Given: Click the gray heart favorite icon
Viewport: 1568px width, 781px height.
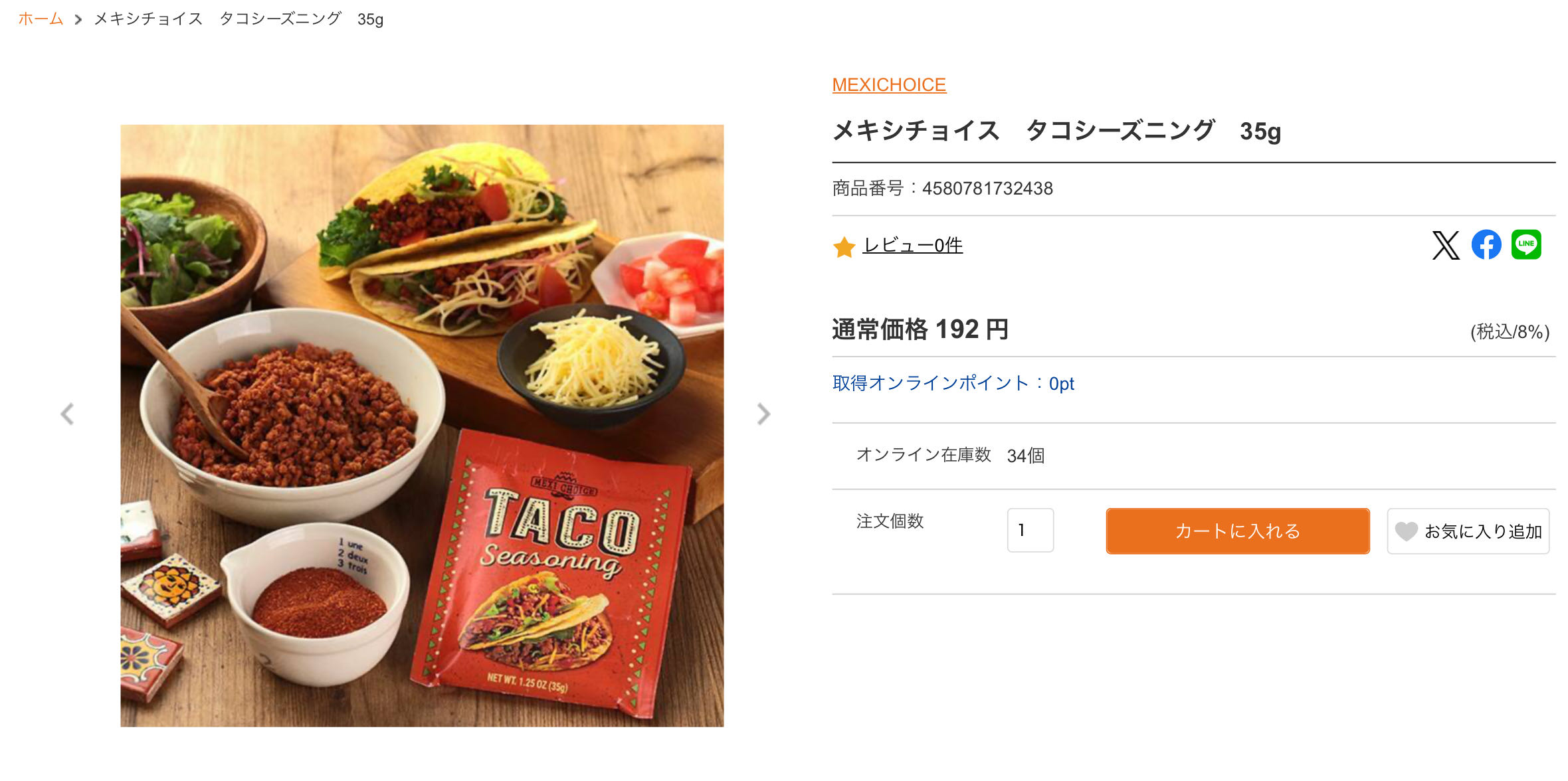Looking at the screenshot, I should coord(1406,531).
